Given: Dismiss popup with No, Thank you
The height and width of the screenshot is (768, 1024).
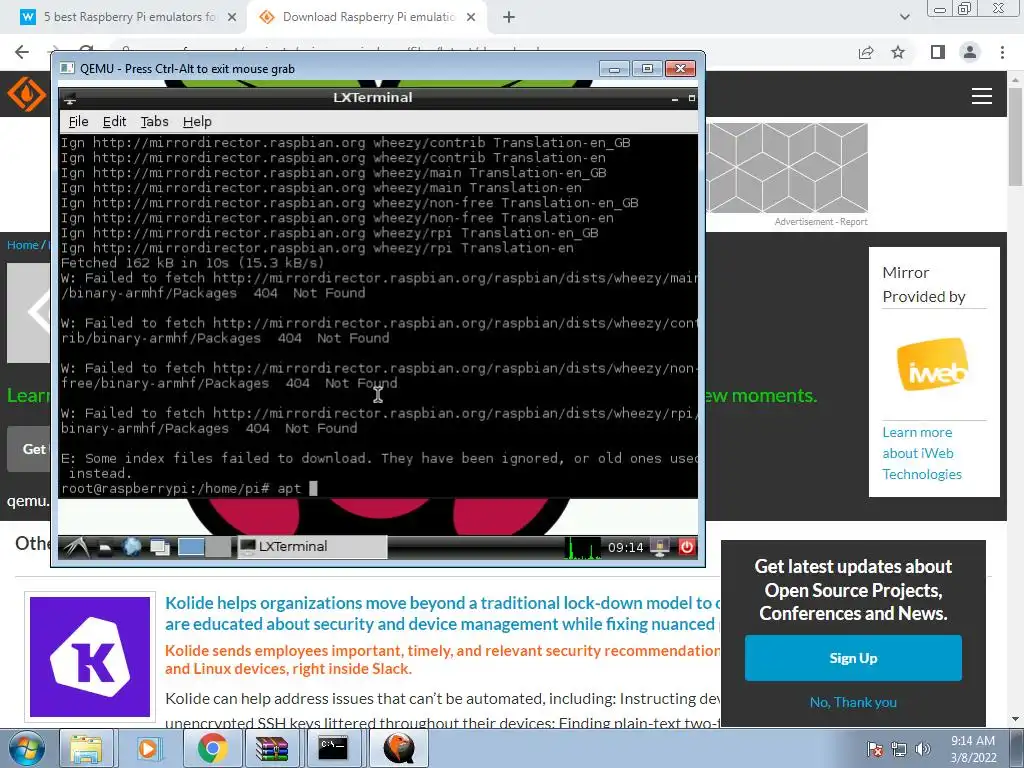Looking at the screenshot, I should pos(853,703).
